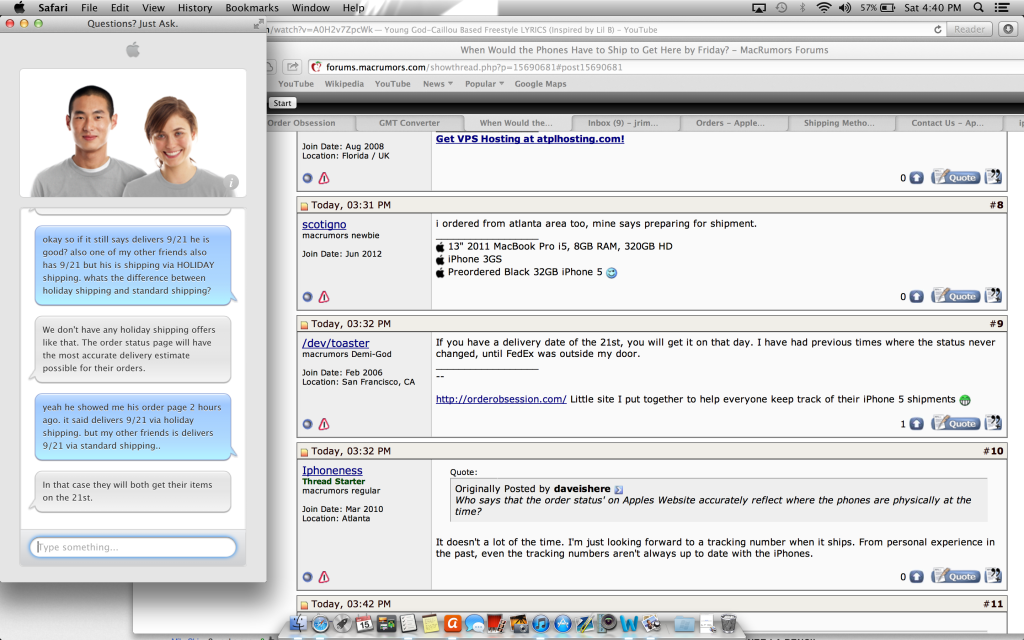Open post #8 permalink number
The height and width of the screenshot is (640, 1024).
(997, 205)
